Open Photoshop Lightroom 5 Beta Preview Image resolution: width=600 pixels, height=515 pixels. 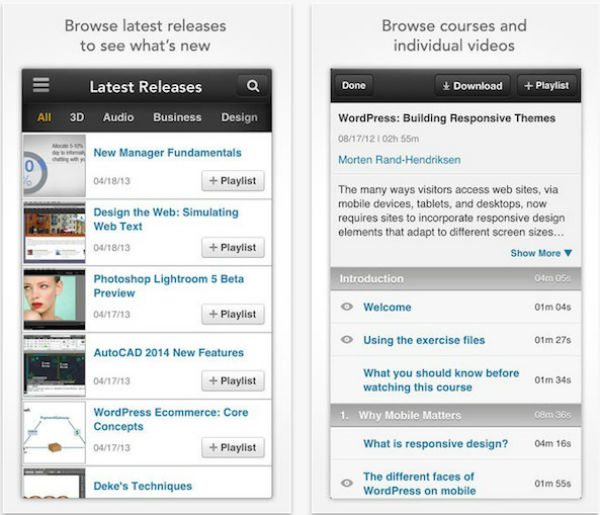169,286
